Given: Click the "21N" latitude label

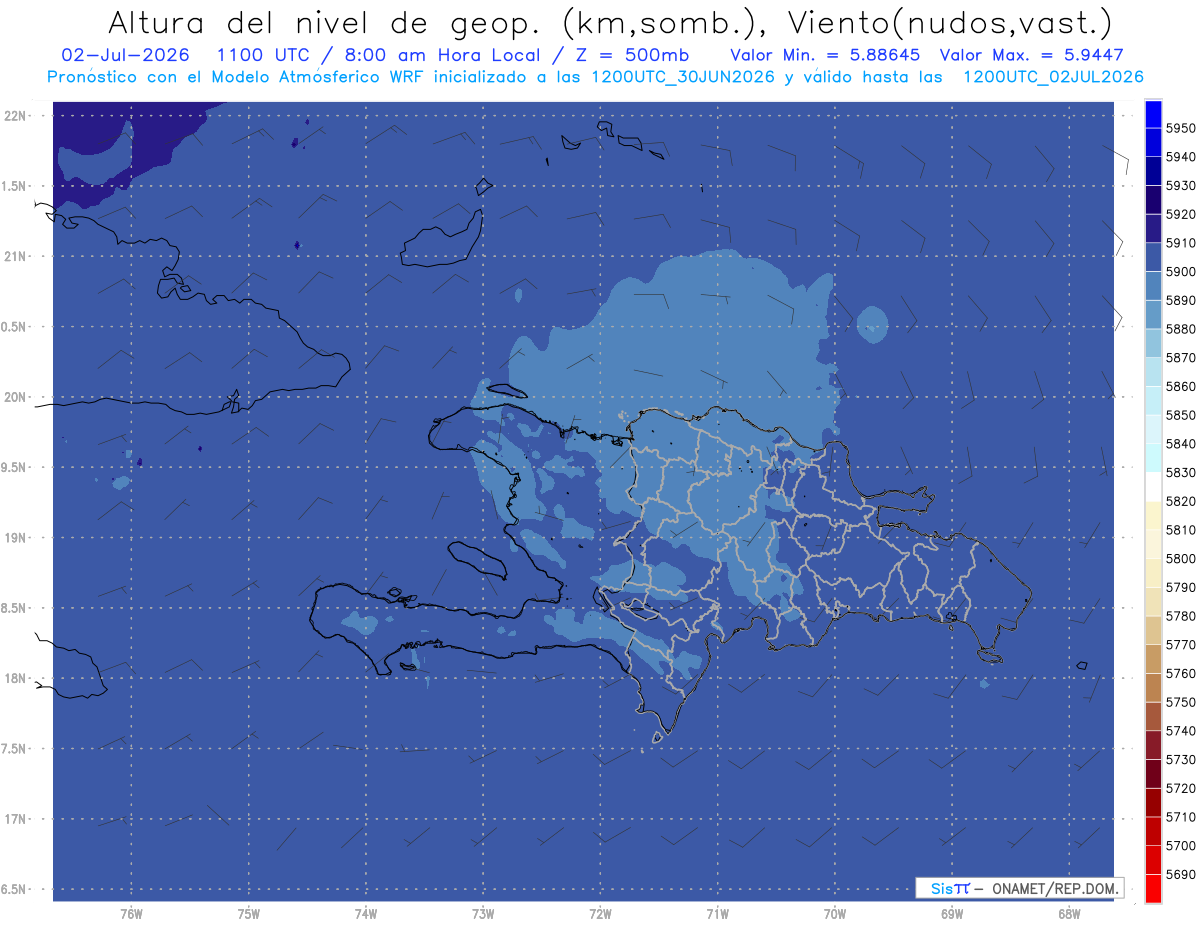Looking at the screenshot, I should click(x=15, y=256).
